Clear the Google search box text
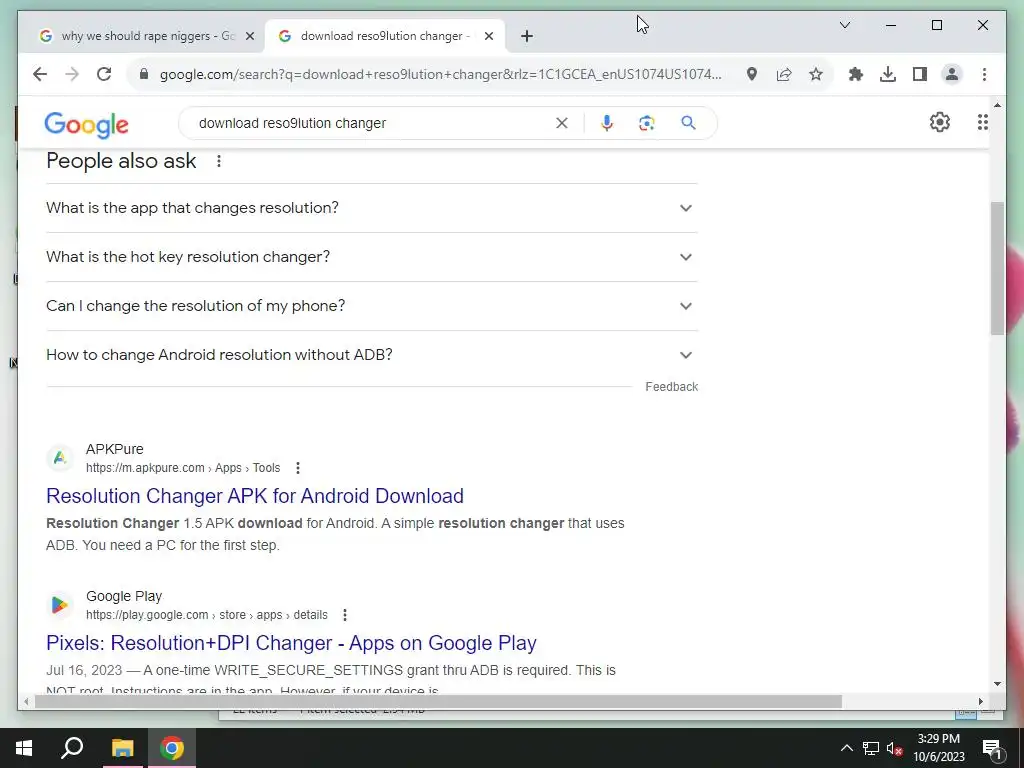The image size is (1024, 768). (x=562, y=123)
